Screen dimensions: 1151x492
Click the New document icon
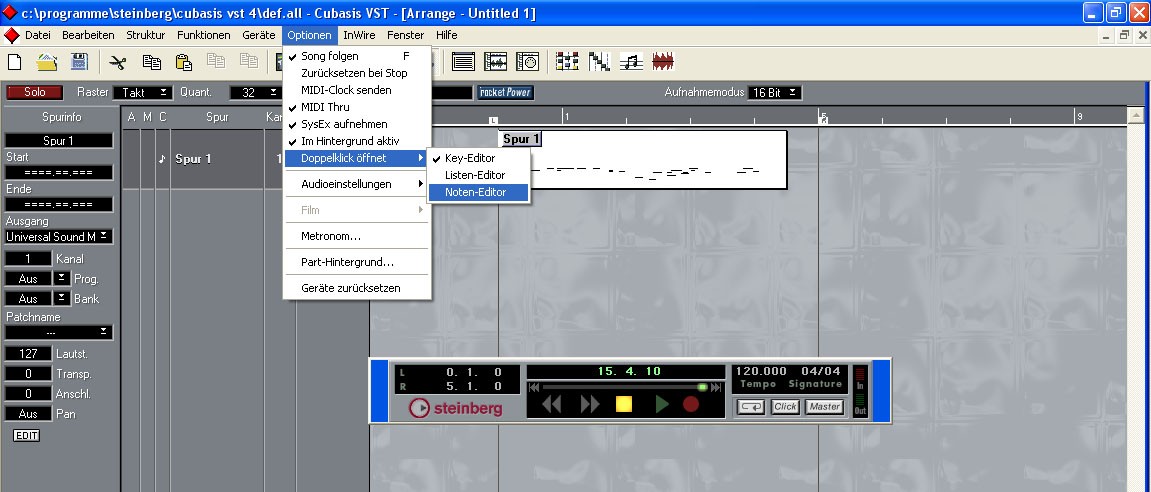(x=15, y=62)
